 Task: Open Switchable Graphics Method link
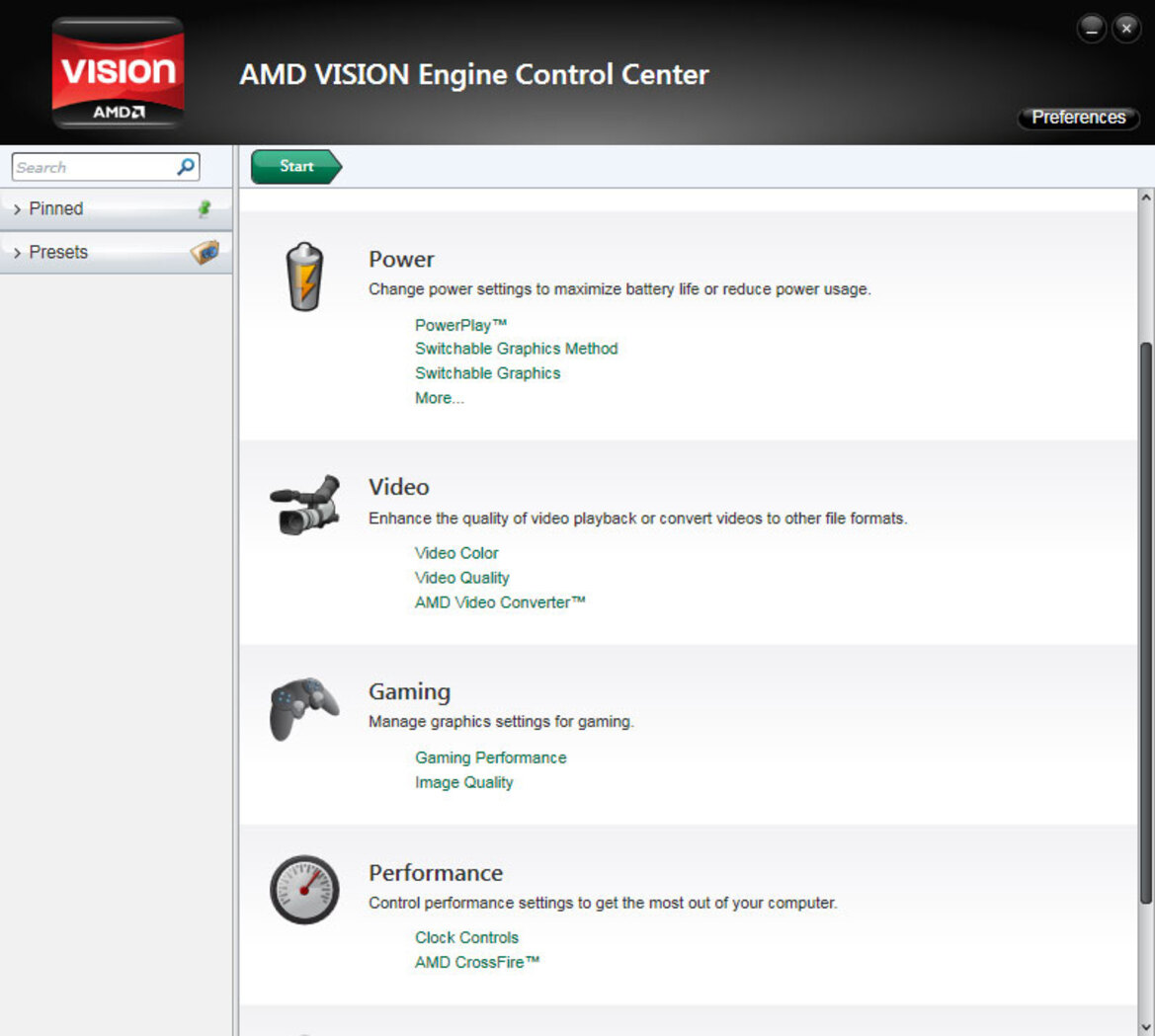click(x=517, y=349)
